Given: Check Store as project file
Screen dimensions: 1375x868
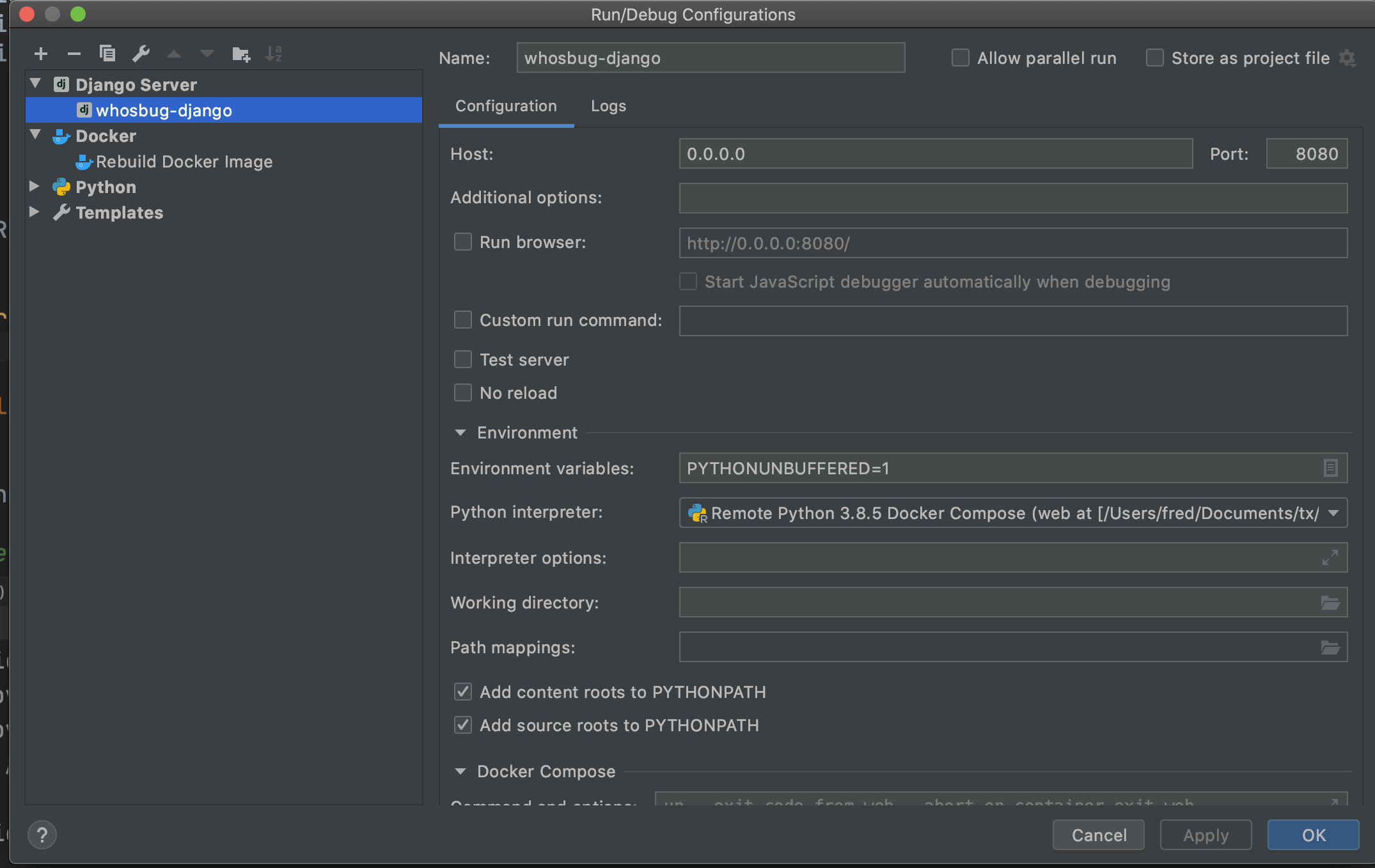Looking at the screenshot, I should 1154,58.
